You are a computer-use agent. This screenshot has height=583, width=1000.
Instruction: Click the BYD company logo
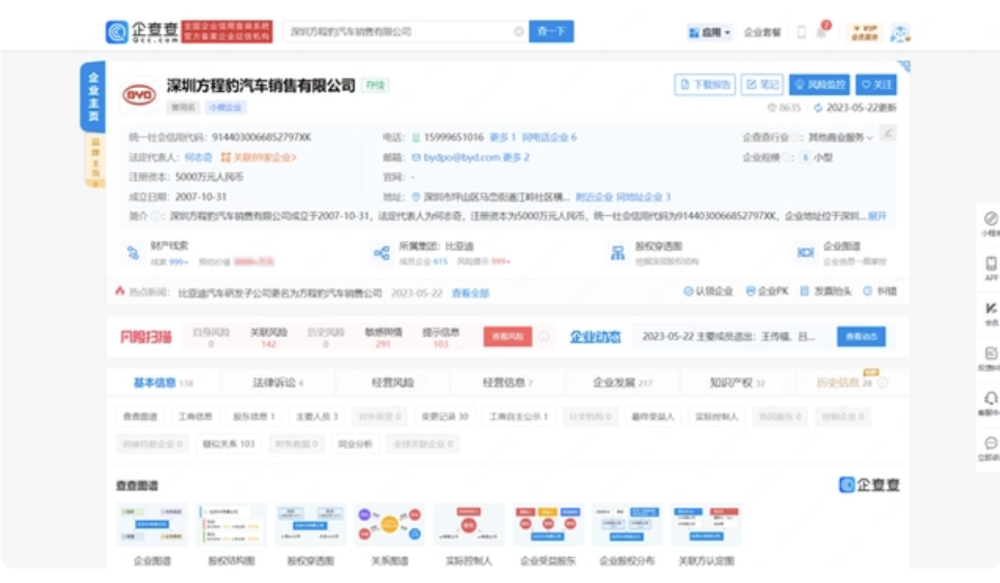pyautogui.click(x=138, y=95)
